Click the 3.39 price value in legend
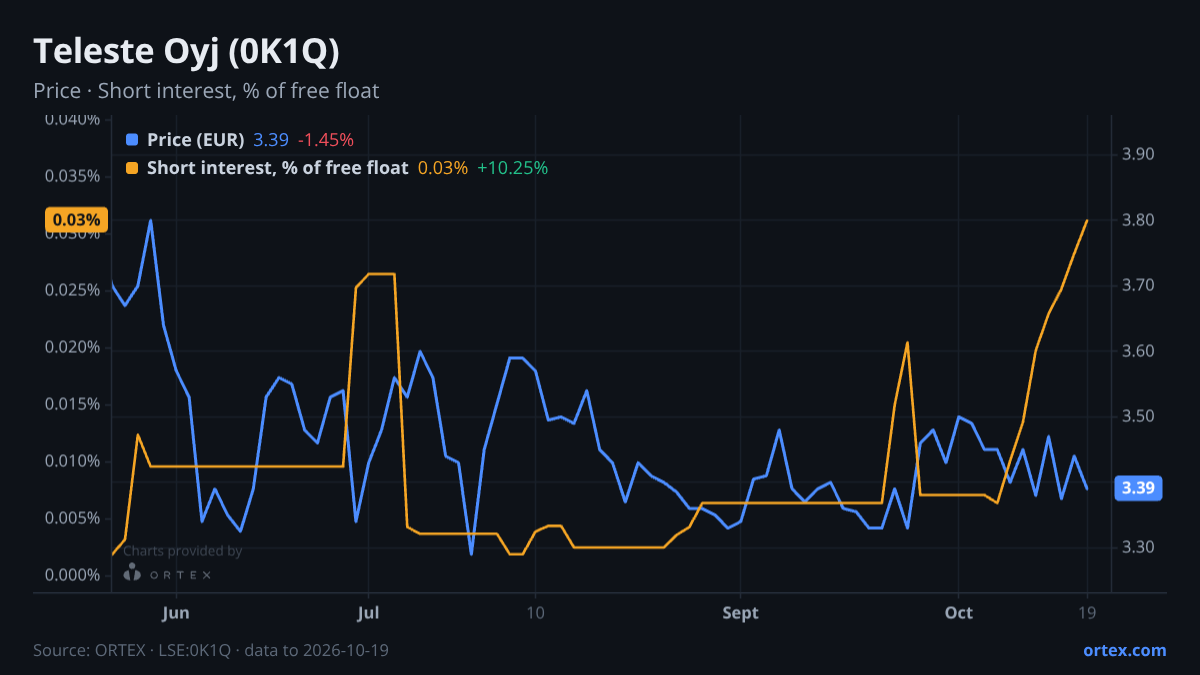 [x=271, y=140]
